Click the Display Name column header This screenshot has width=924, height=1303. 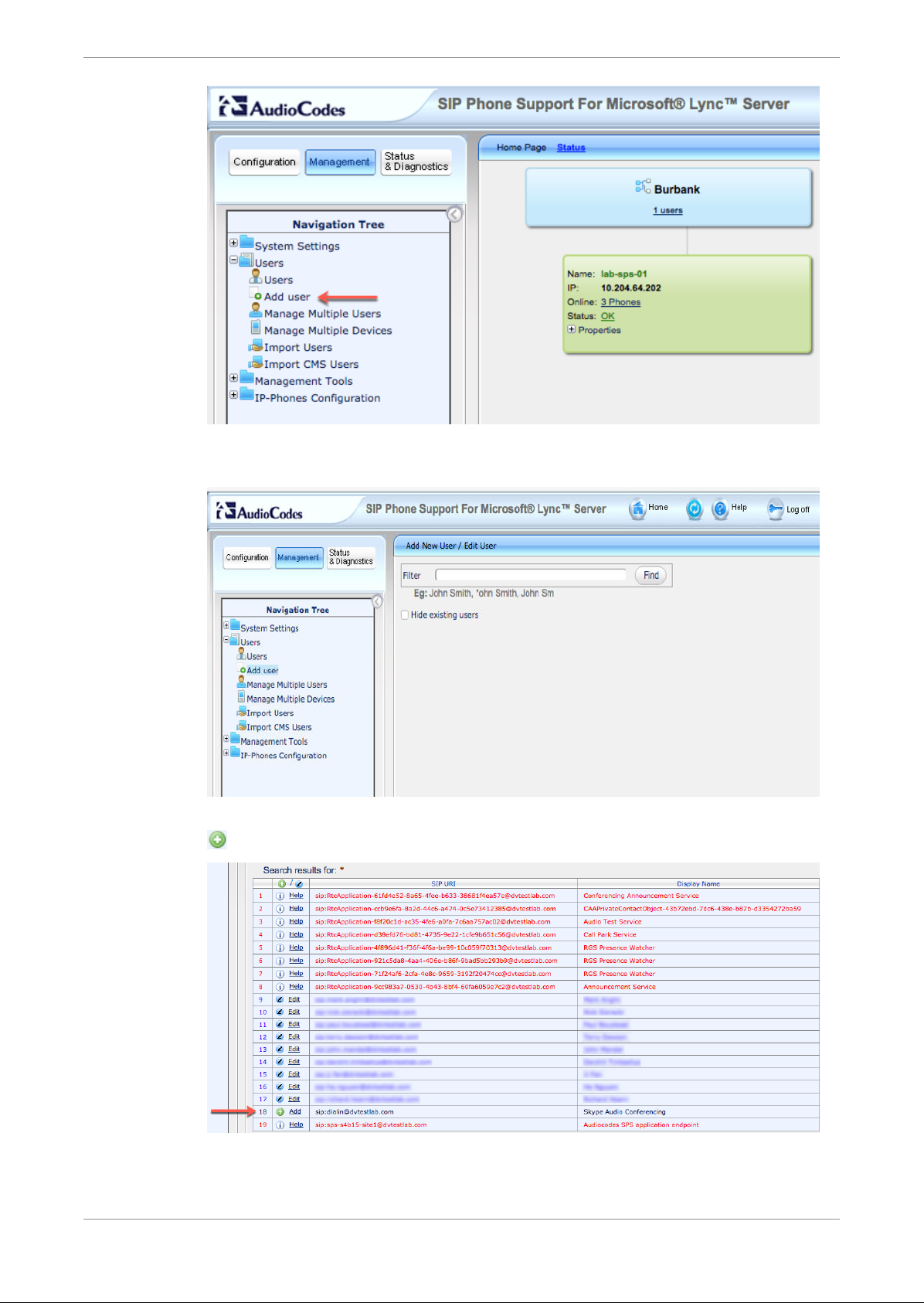(698, 883)
